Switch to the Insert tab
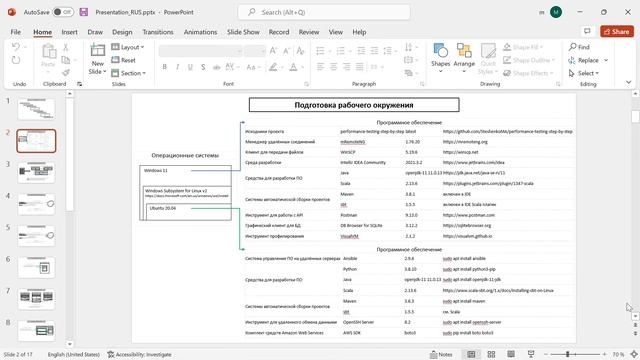 click(x=69, y=32)
